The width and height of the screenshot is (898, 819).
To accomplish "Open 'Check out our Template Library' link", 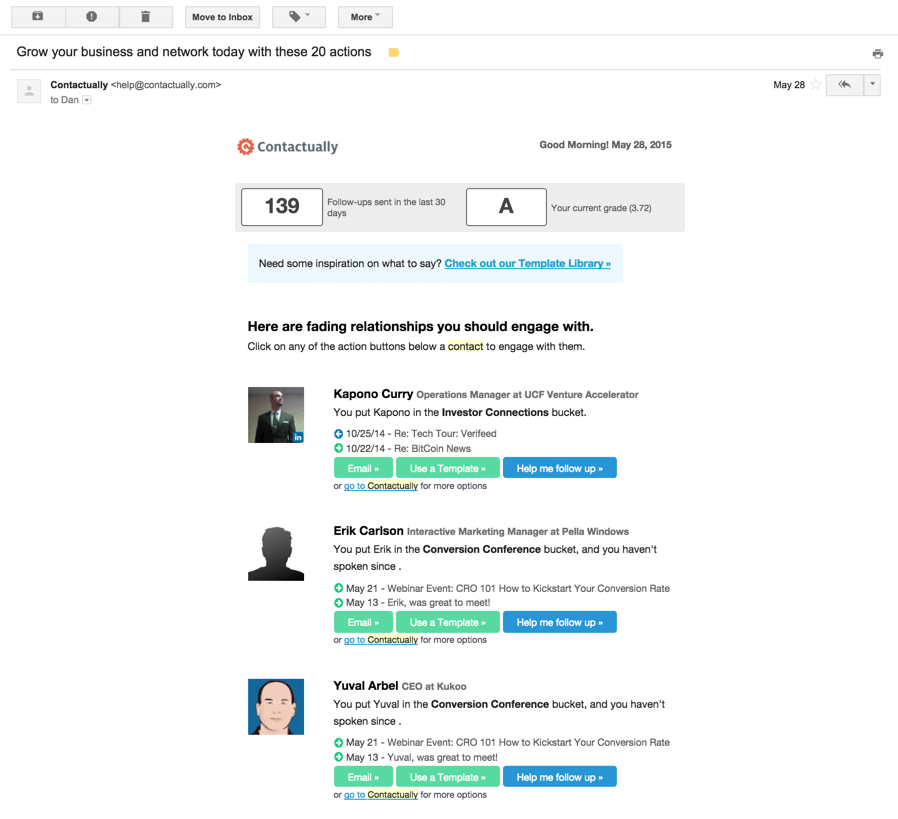I will click(527, 263).
